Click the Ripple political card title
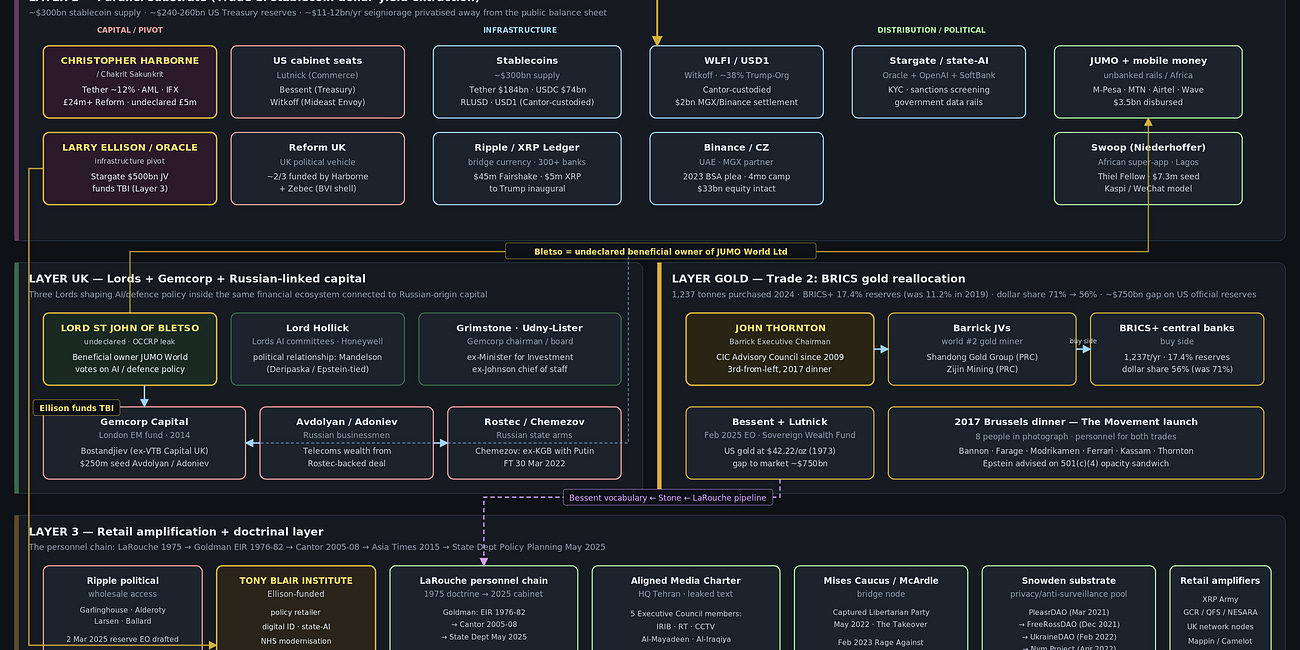The width and height of the screenshot is (1300, 650). [122, 580]
